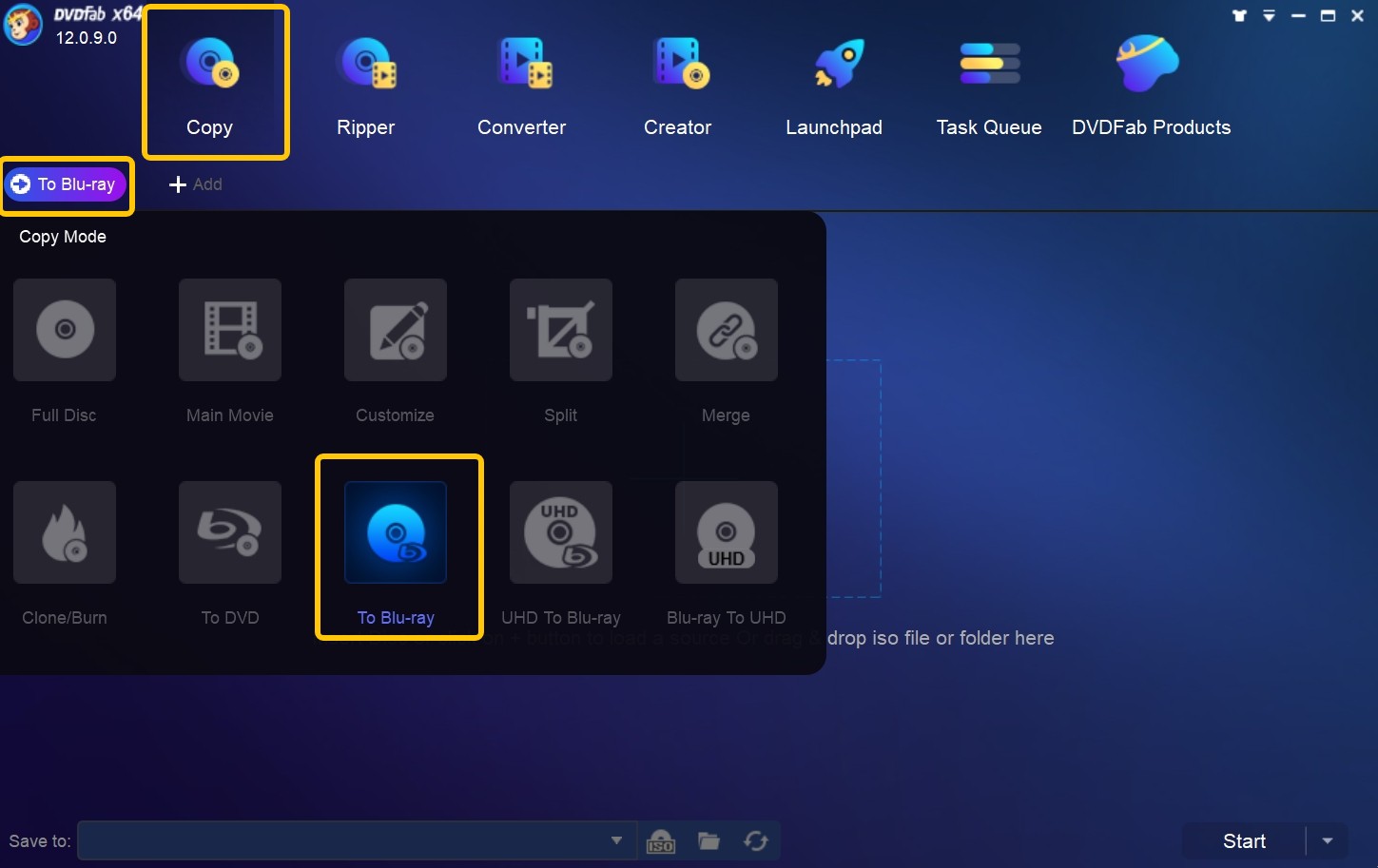Select Blu-ray To UHD copy mode
The height and width of the screenshot is (868, 1378).
click(727, 553)
